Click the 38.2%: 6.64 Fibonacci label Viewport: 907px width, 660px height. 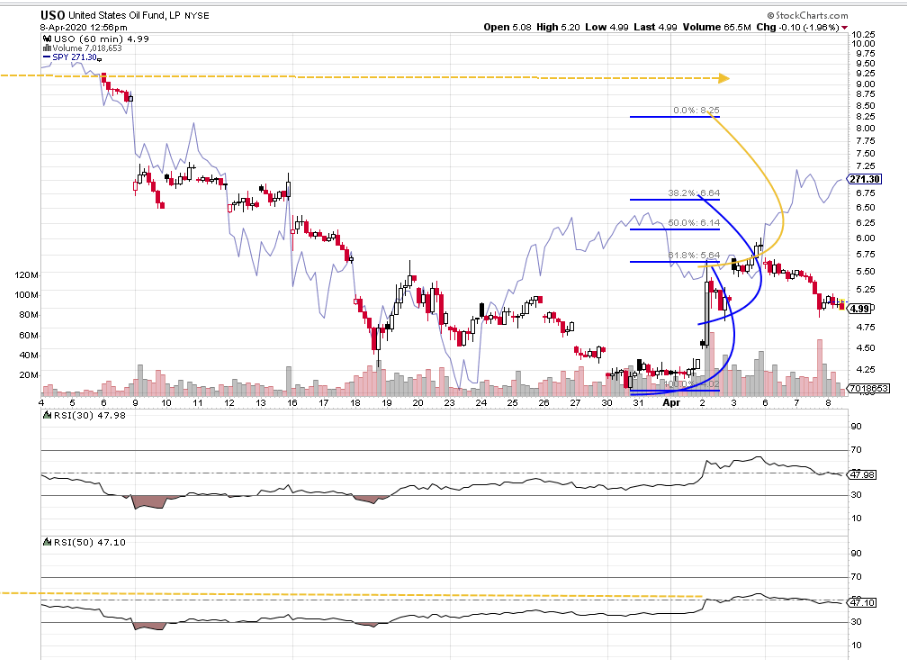point(694,193)
